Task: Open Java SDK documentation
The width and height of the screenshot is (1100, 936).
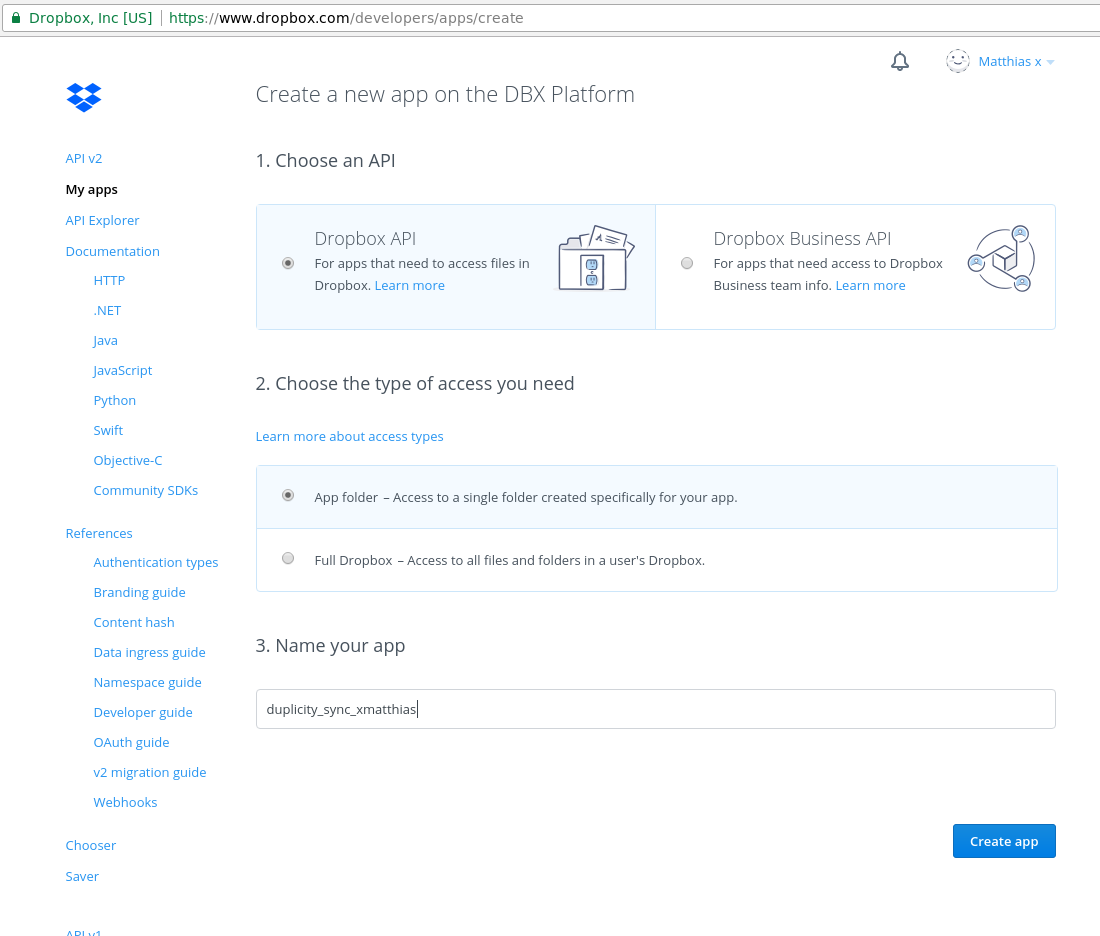Action: (105, 341)
